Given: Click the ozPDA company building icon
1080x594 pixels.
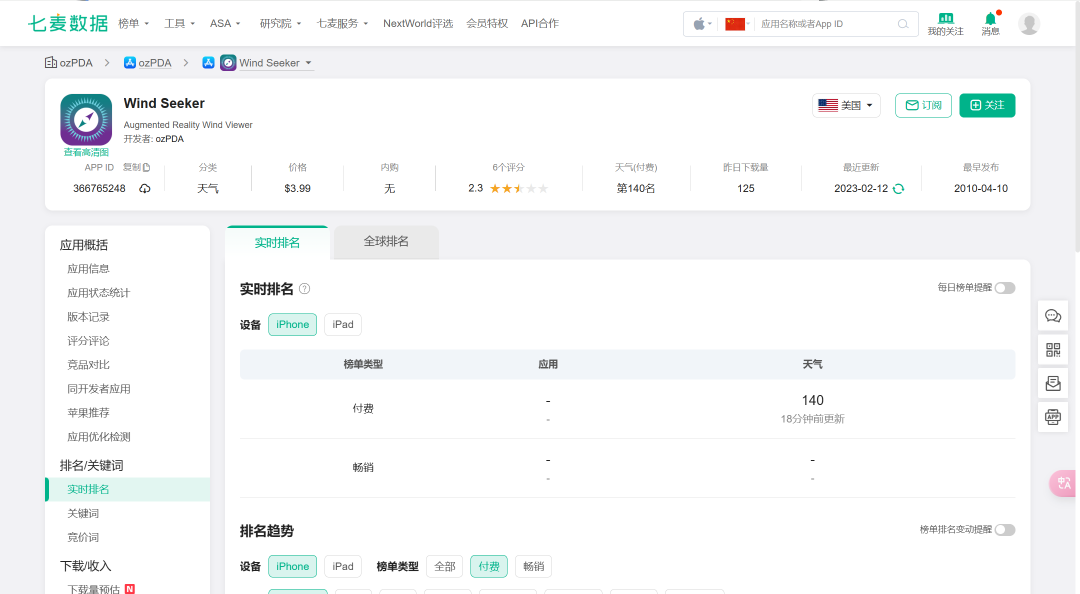Looking at the screenshot, I should click(51, 63).
